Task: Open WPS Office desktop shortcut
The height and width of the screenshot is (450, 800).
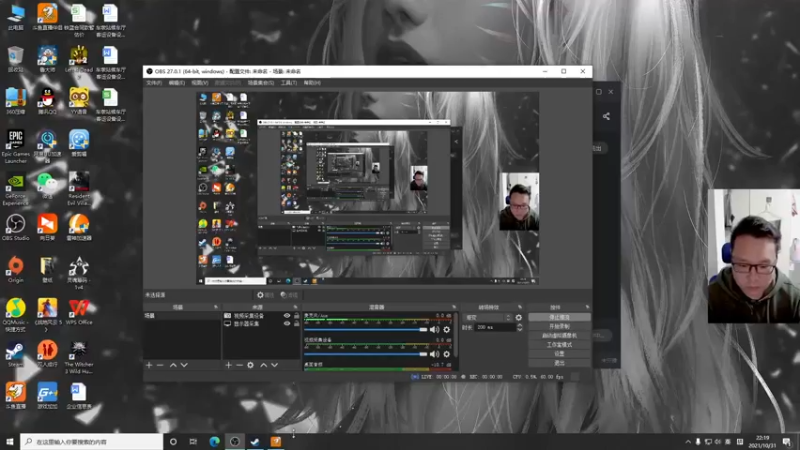Action: pyautogui.click(x=79, y=312)
